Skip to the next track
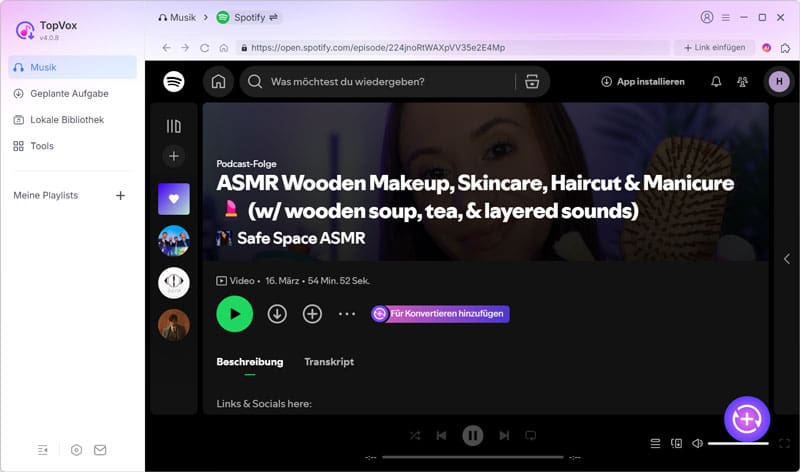800x472 pixels. pyautogui.click(x=504, y=435)
